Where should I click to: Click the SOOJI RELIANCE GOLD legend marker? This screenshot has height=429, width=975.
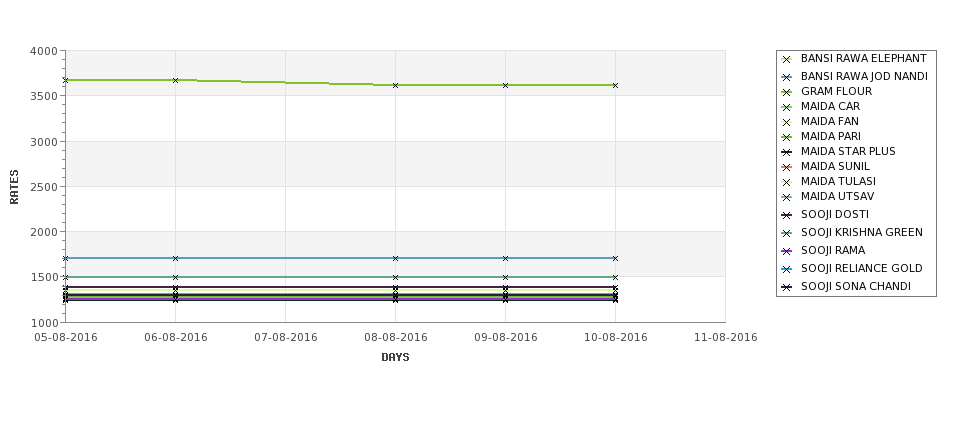coord(786,269)
